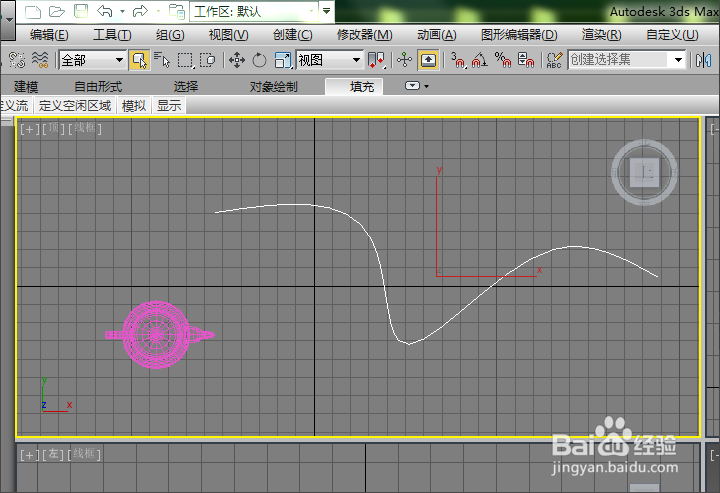Click the 创建选择集 input field
Image resolution: width=720 pixels, height=493 pixels.
point(618,60)
